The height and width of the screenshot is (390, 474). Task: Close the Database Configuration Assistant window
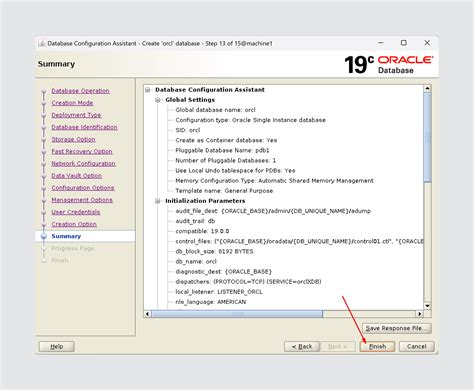[427, 43]
